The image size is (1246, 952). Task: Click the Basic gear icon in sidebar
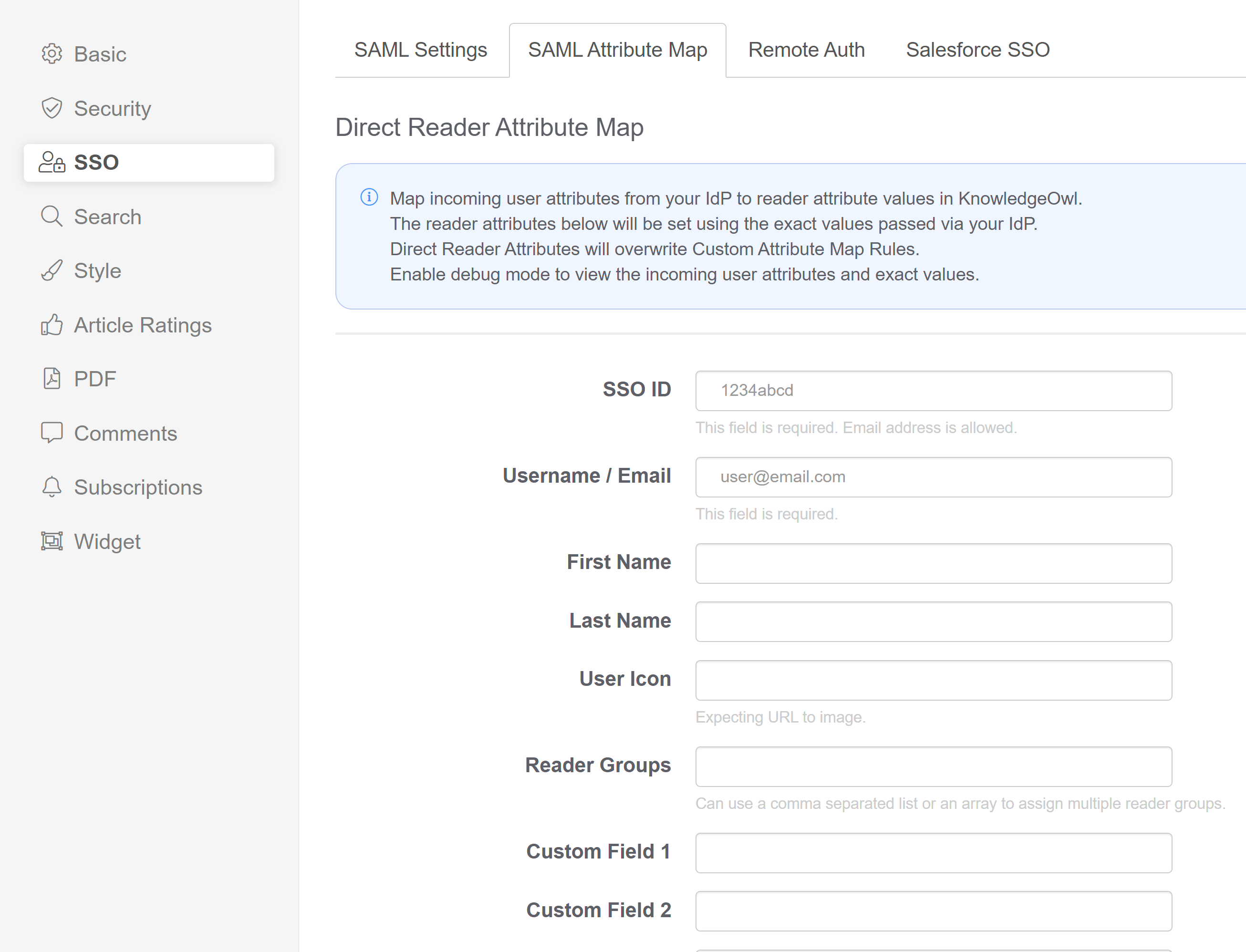(x=52, y=54)
